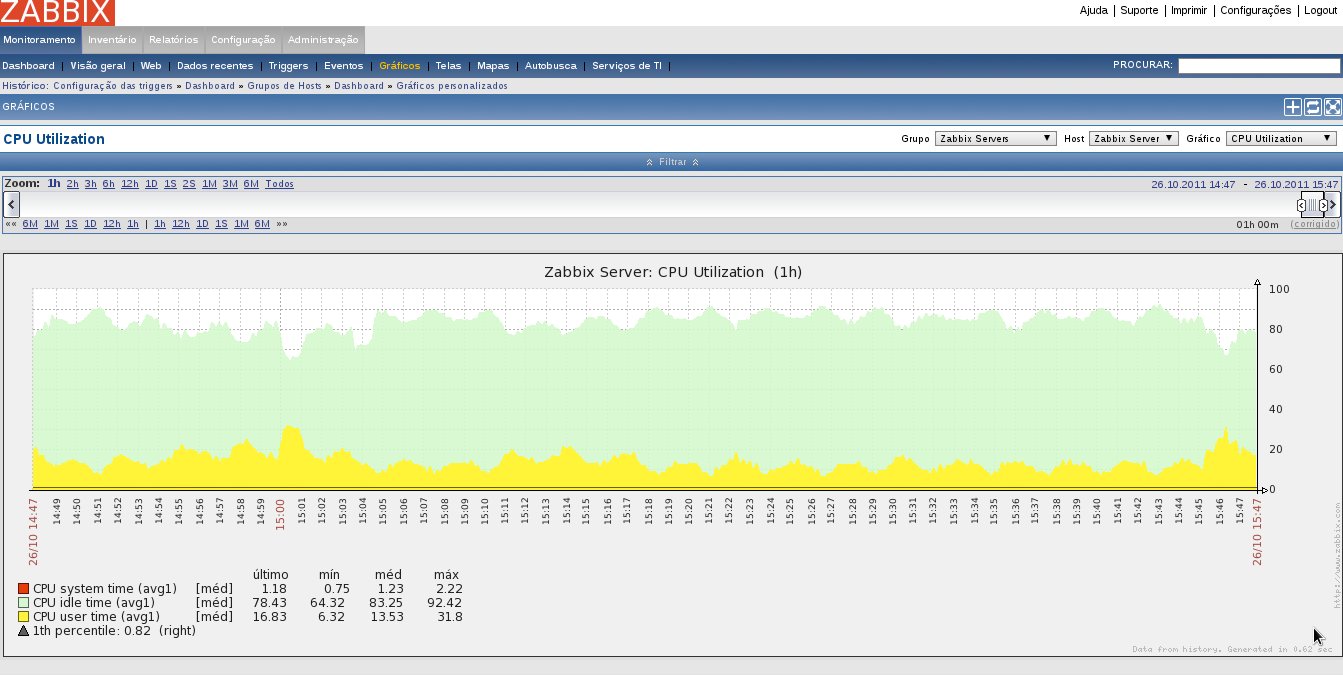The width and height of the screenshot is (1343, 675).
Task: Open Triggers submenu
Action: pos(289,66)
